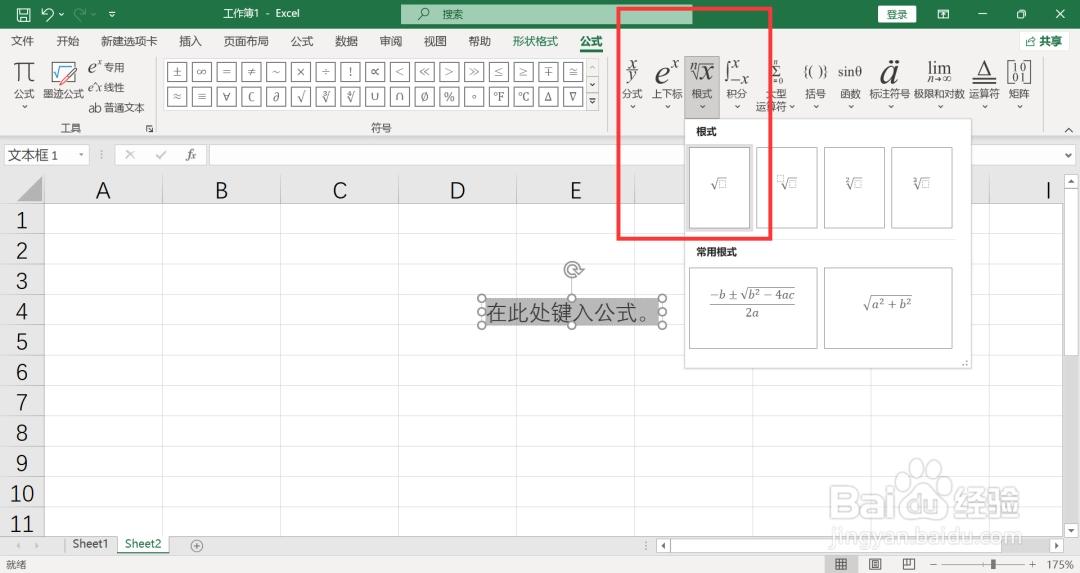Insert the √(a²+b²) common radical

[888, 308]
